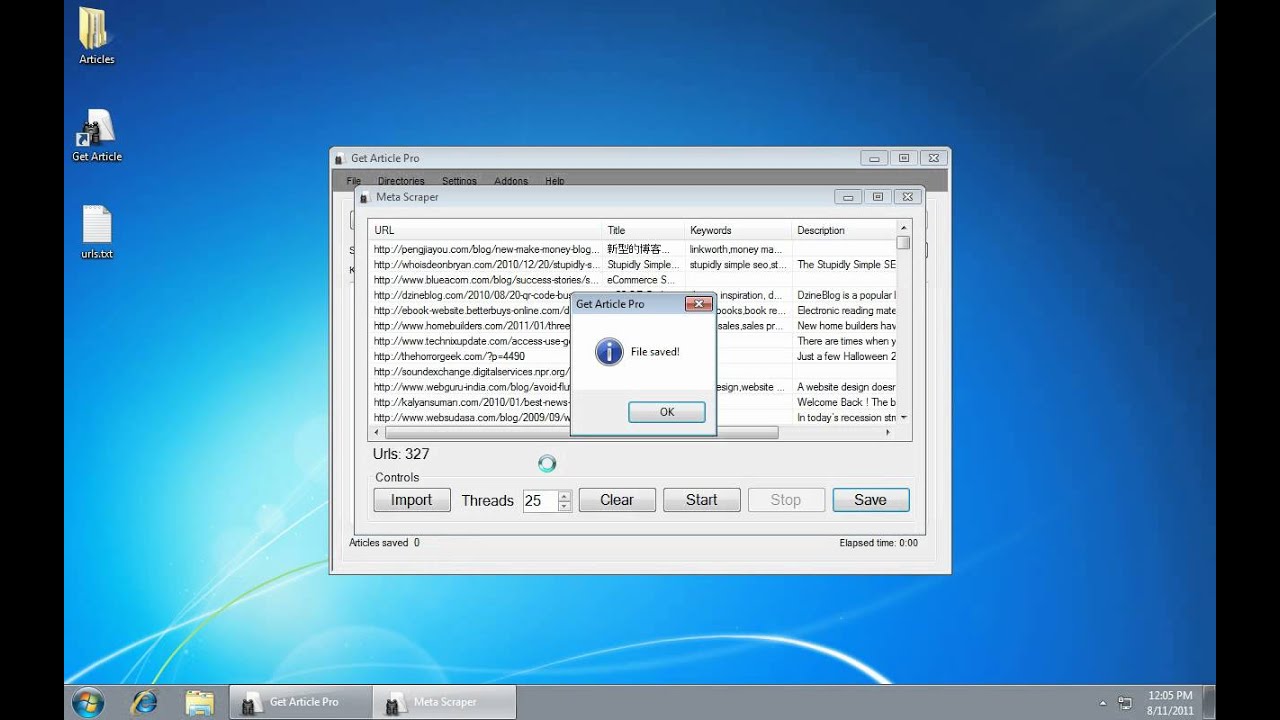Click the horizontal scrollbar's left arrow
The width and height of the screenshot is (1280, 720).
point(376,432)
